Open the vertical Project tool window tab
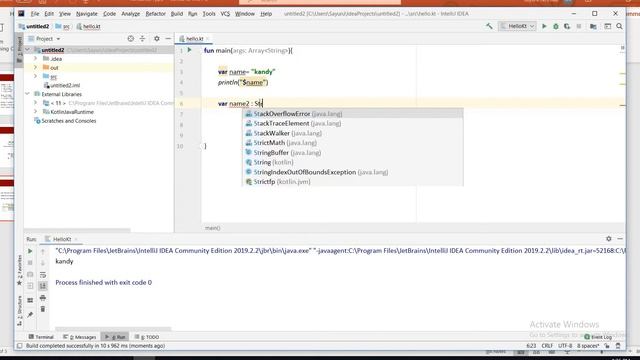The image size is (640, 360). 19,49
